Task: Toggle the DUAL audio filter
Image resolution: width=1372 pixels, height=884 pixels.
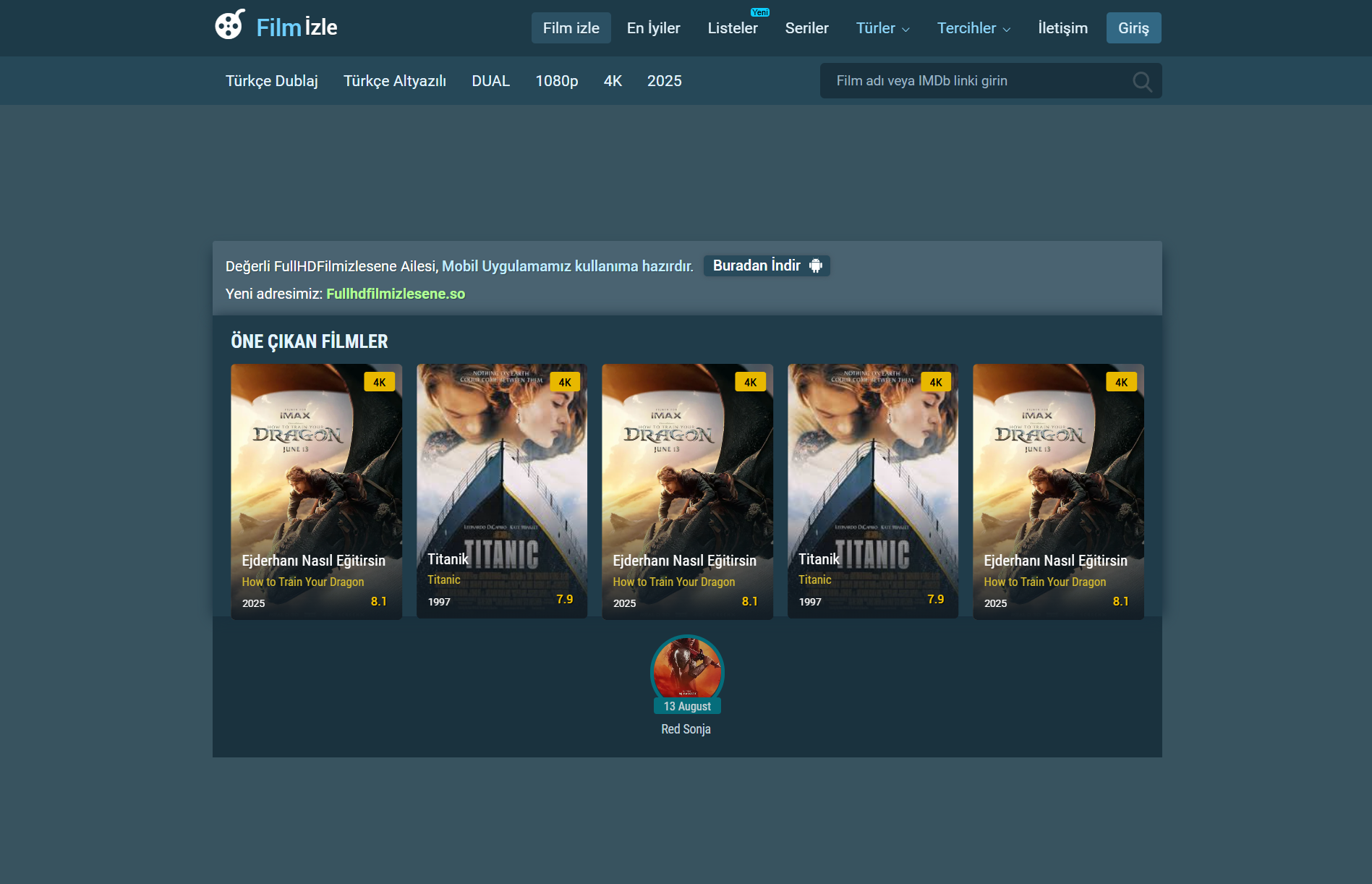Action: [x=490, y=80]
